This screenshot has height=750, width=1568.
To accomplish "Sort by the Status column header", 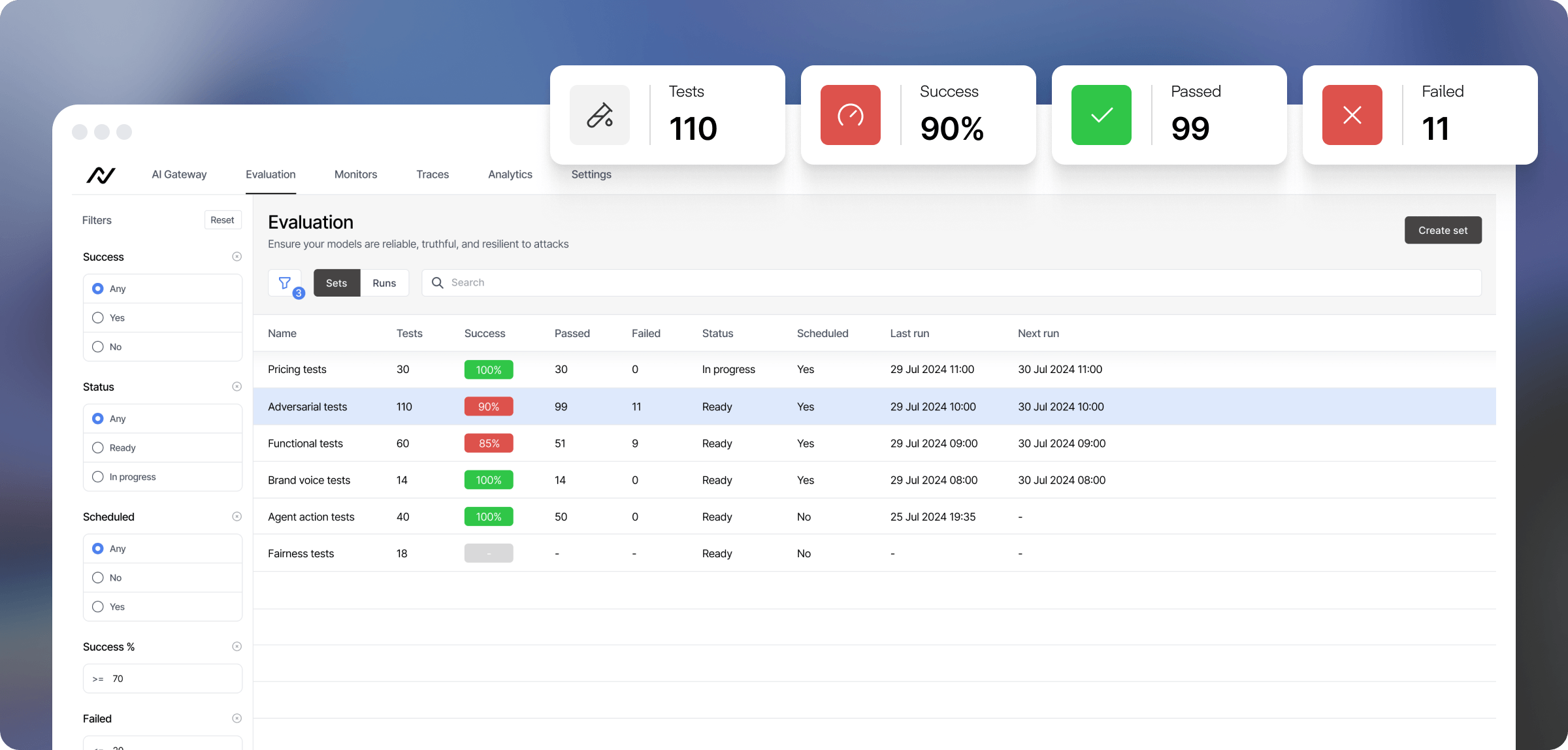I will [717, 333].
